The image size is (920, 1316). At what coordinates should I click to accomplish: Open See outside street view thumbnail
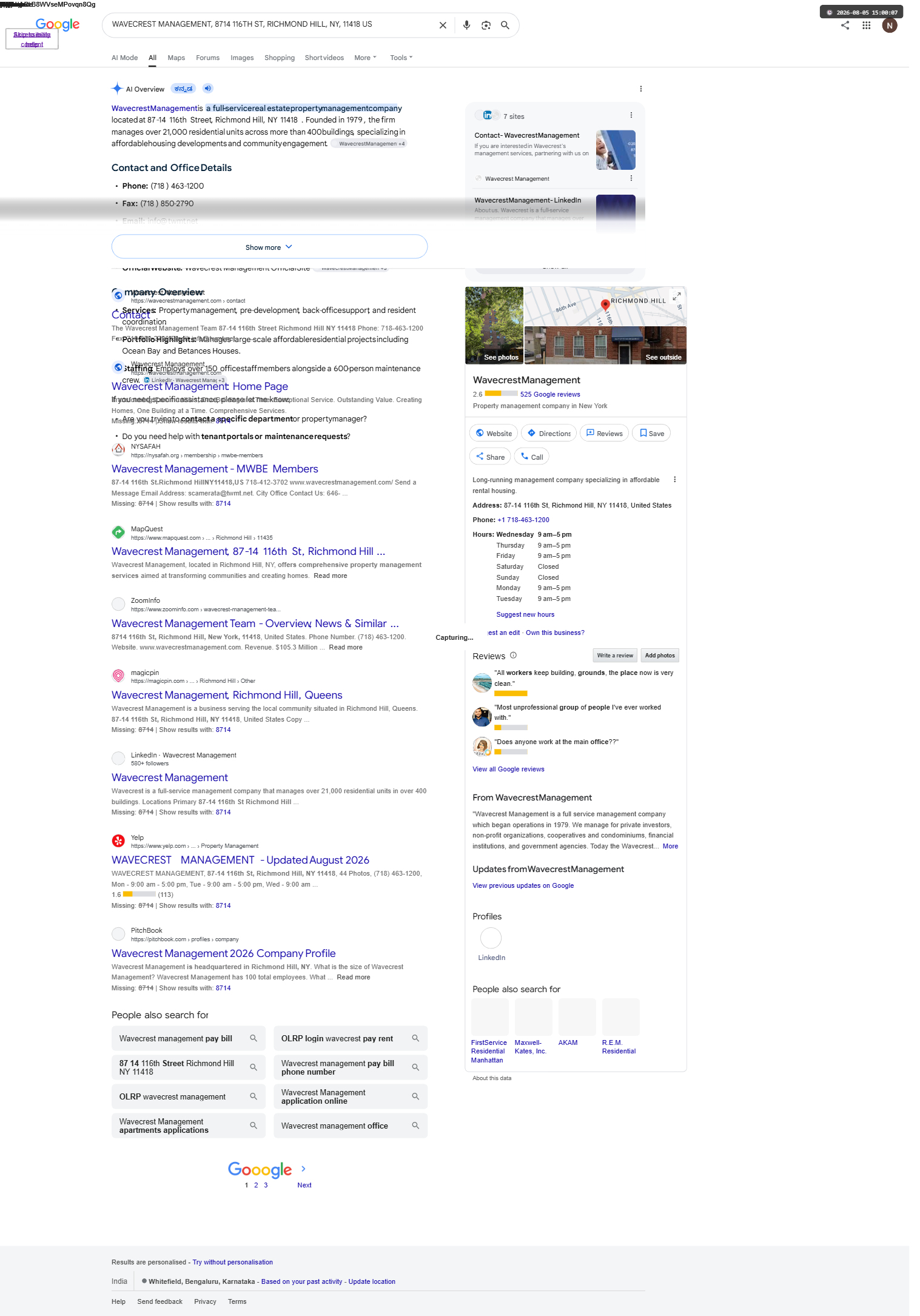tap(605, 345)
